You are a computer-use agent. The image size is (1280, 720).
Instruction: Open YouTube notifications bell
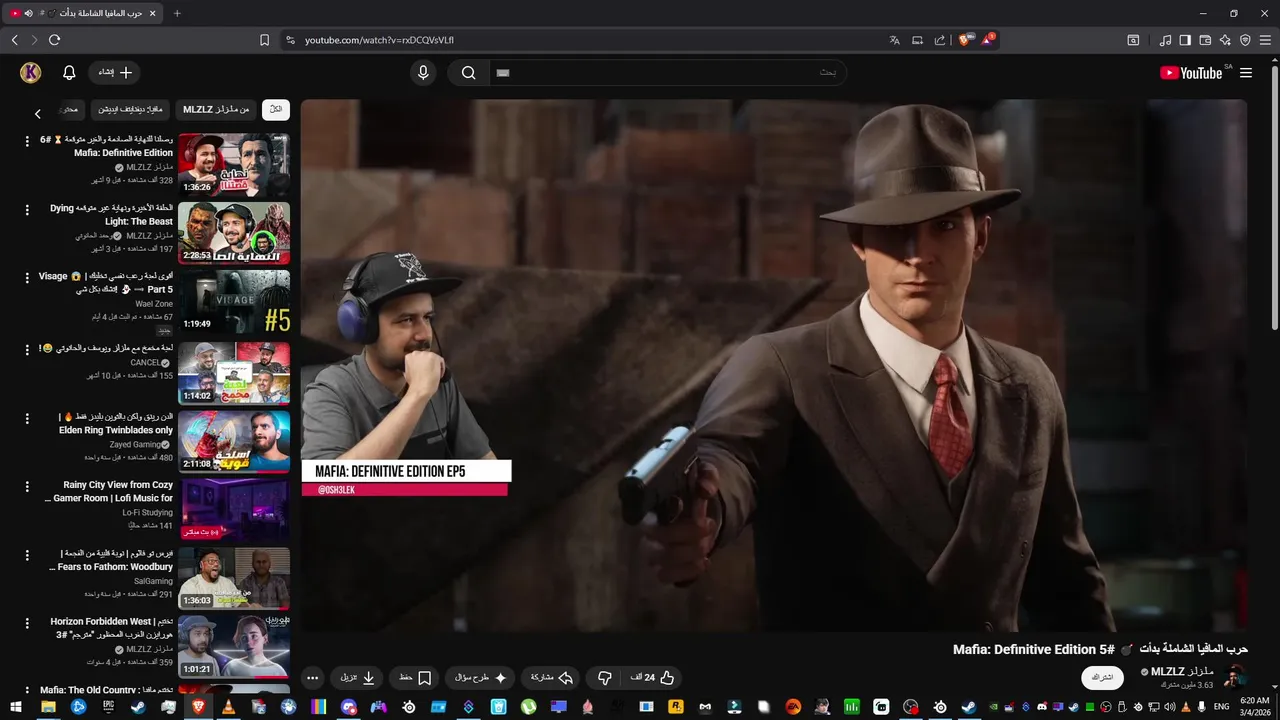(69, 72)
